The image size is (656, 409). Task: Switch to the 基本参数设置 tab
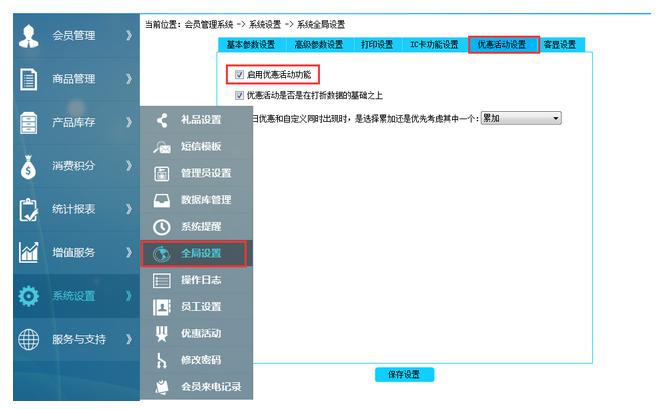click(x=249, y=45)
